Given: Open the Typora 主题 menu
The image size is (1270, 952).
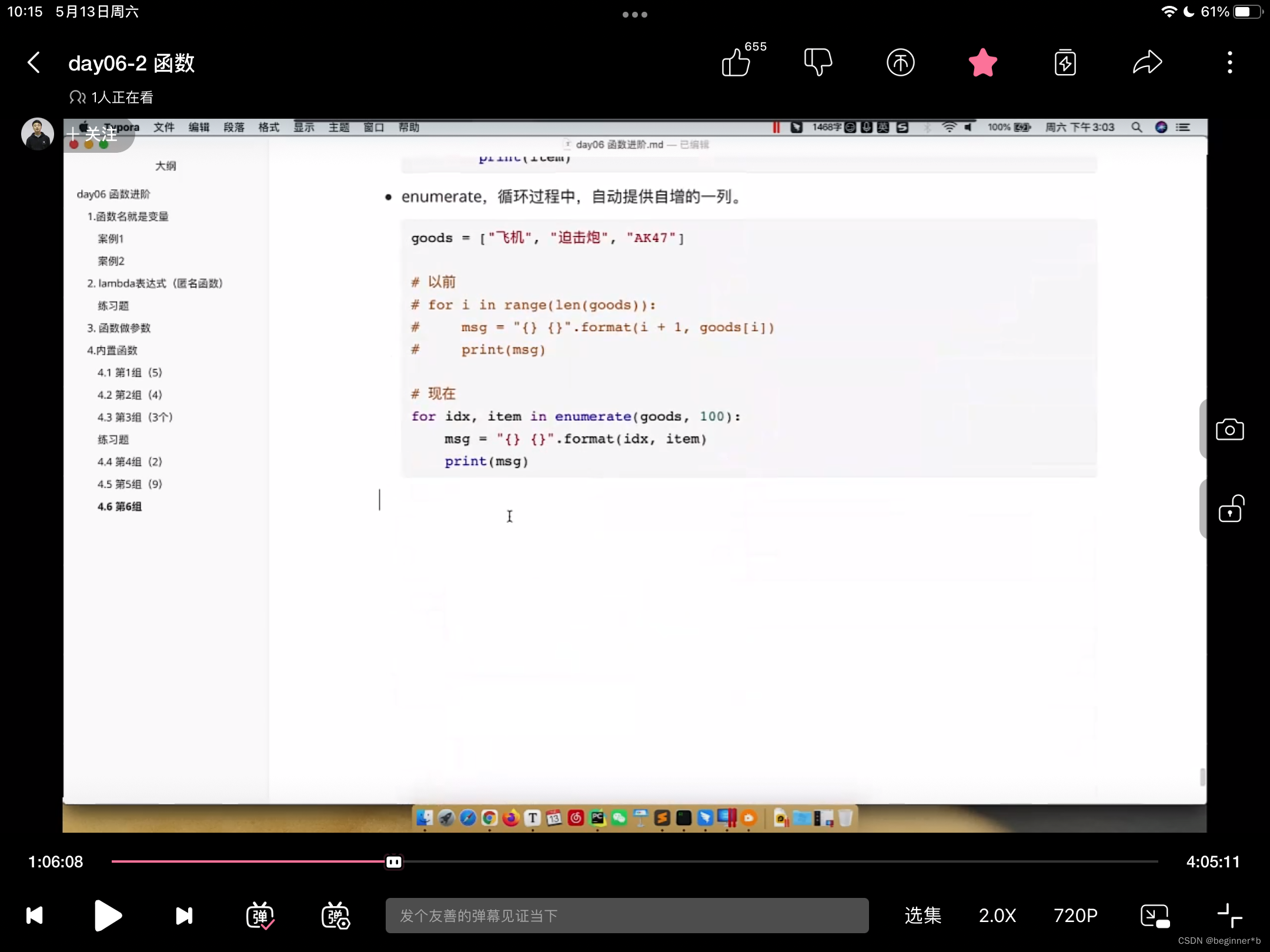Looking at the screenshot, I should (339, 128).
